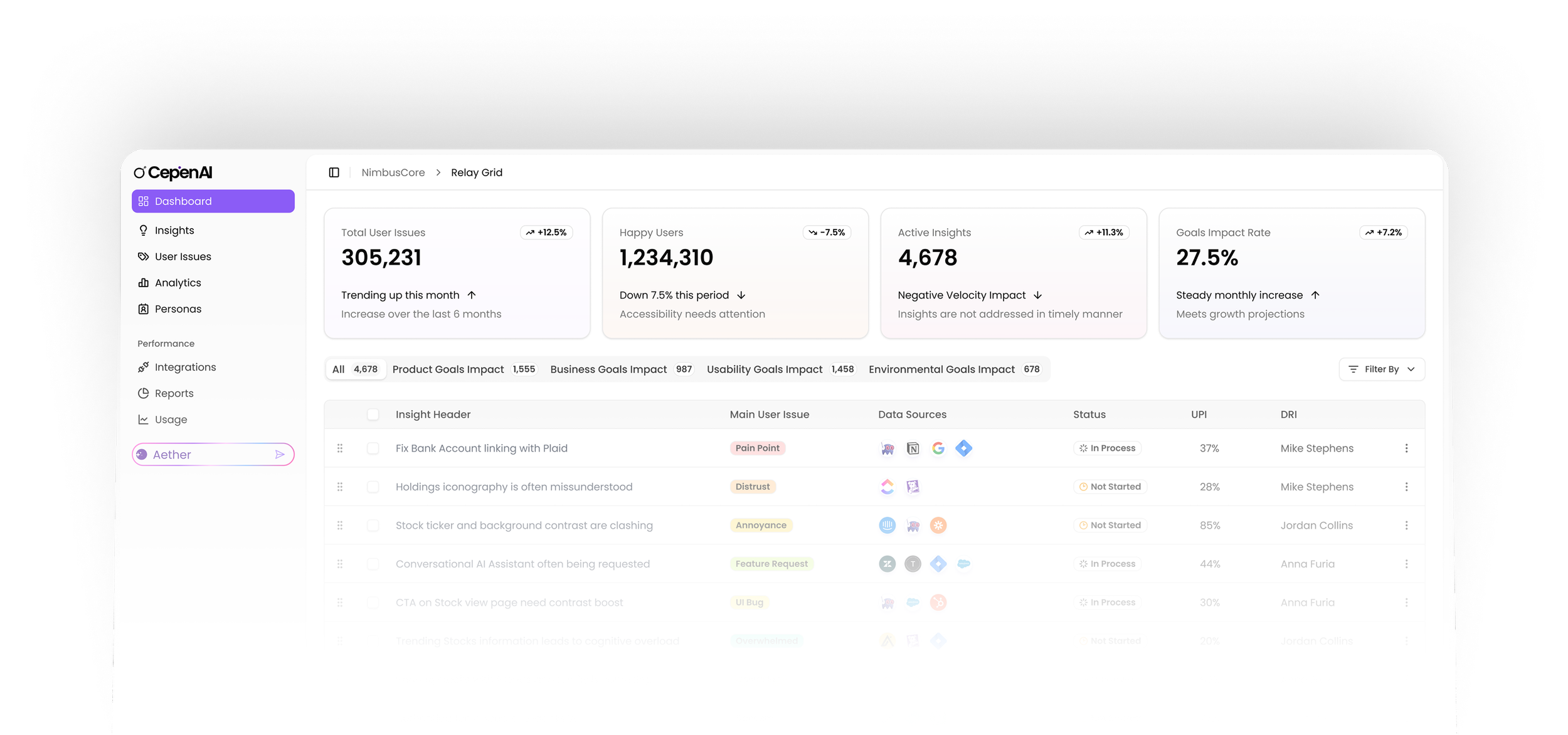Toggle the sidebar panel icon
Screen dimensions: 1568x735
(334, 172)
